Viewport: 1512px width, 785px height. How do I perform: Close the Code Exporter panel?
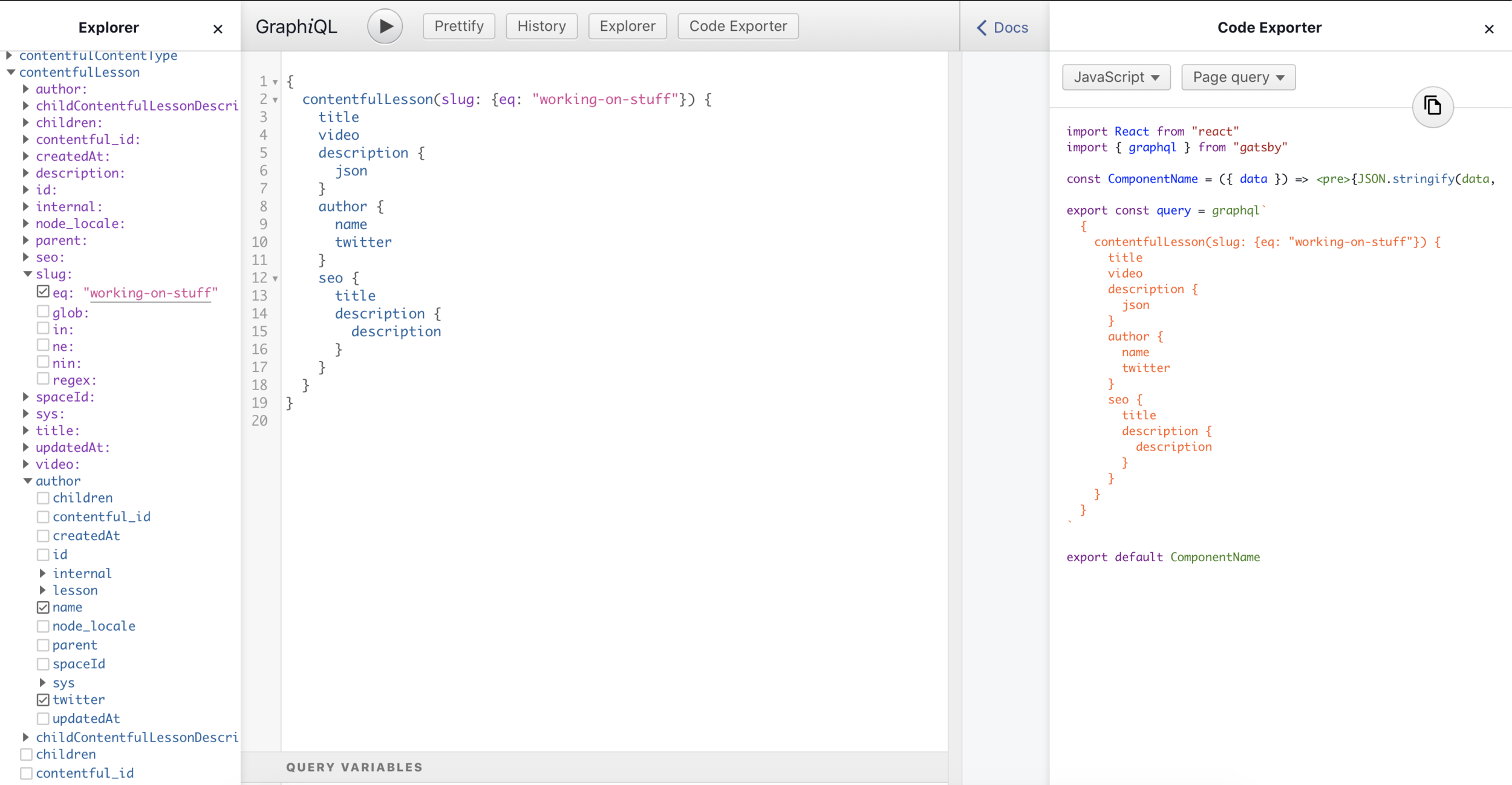(x=1489, y=29)
